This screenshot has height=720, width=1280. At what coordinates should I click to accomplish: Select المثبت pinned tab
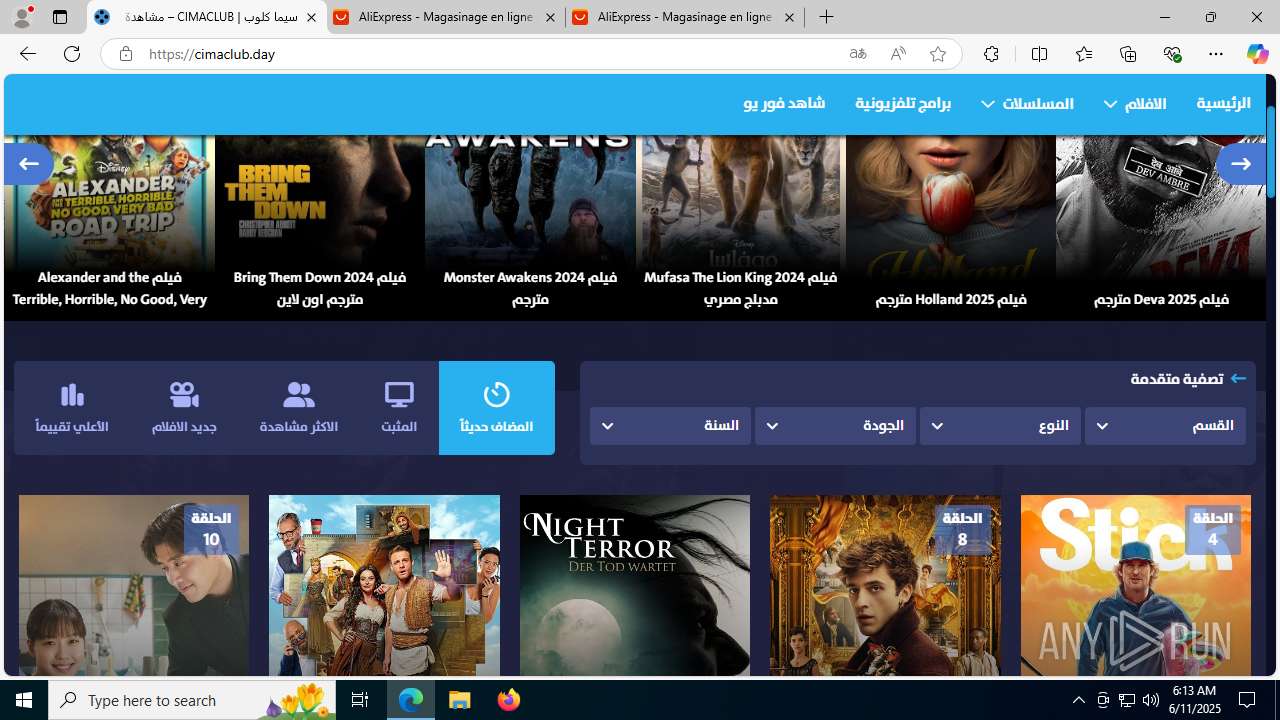click(x=399, y=408)
